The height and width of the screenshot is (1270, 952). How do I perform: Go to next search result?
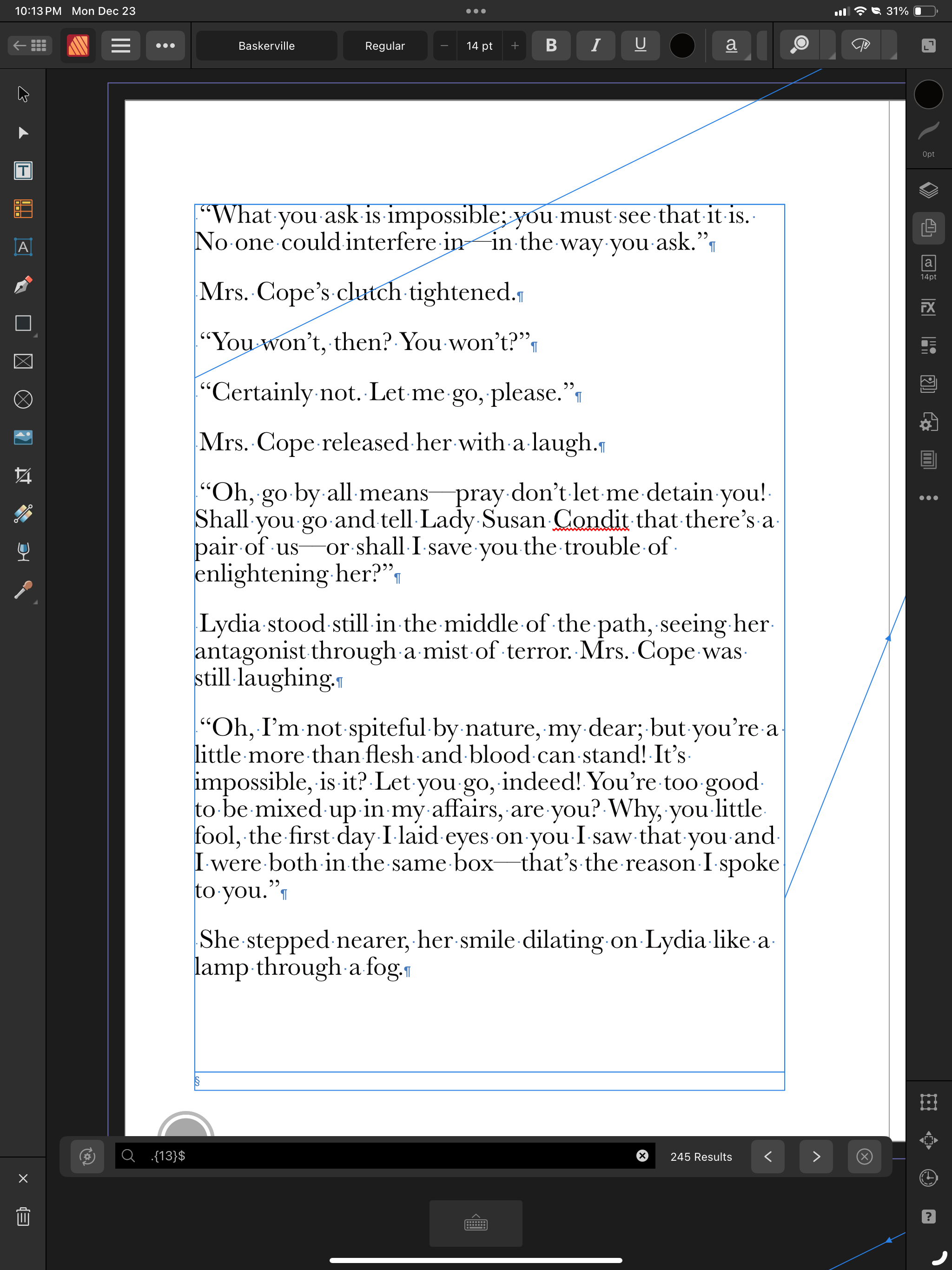tap(816, 1156)
